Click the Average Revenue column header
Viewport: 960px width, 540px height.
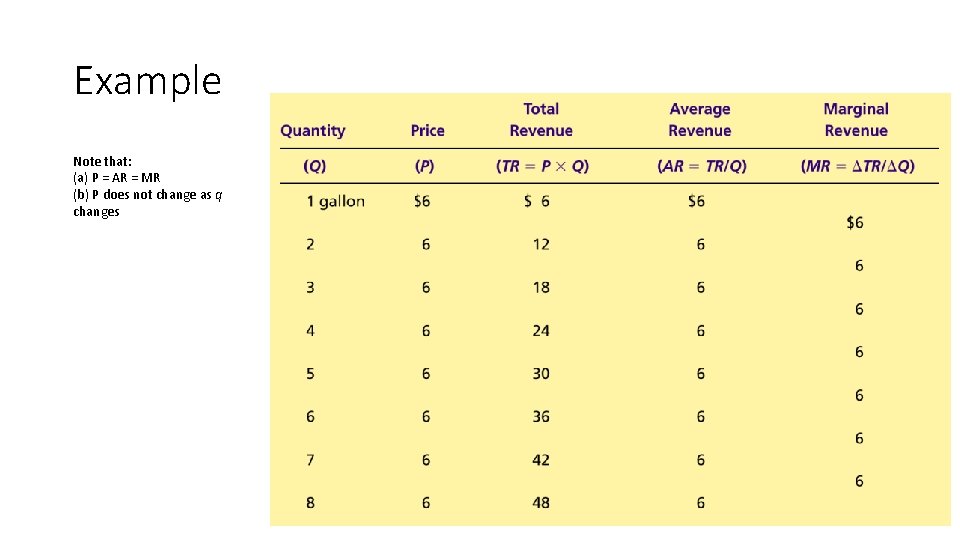click(x=700, y=119)
